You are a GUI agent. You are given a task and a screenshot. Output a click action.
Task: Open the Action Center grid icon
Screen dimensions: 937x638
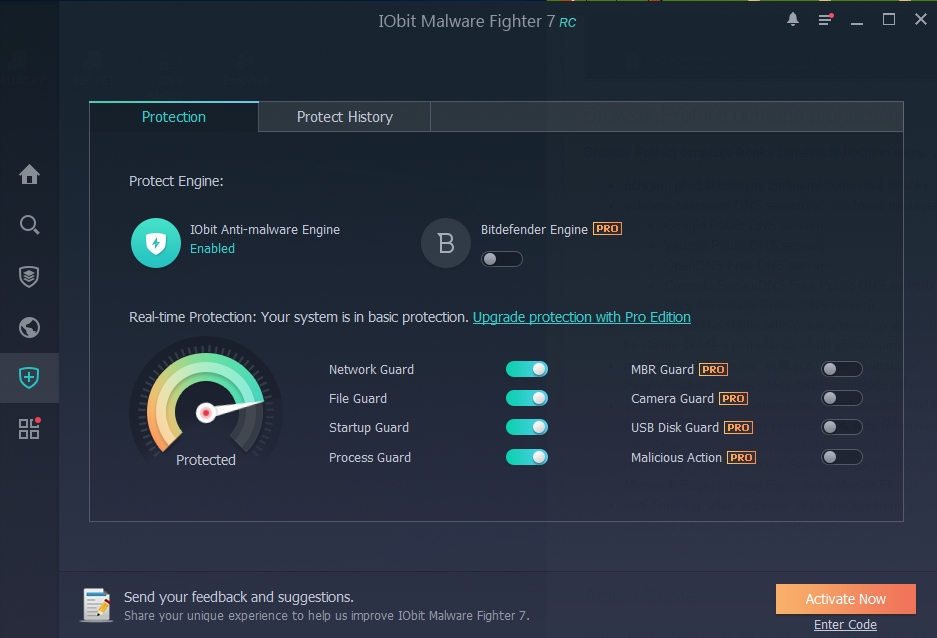pyautogui.click(x=29, y=428)
